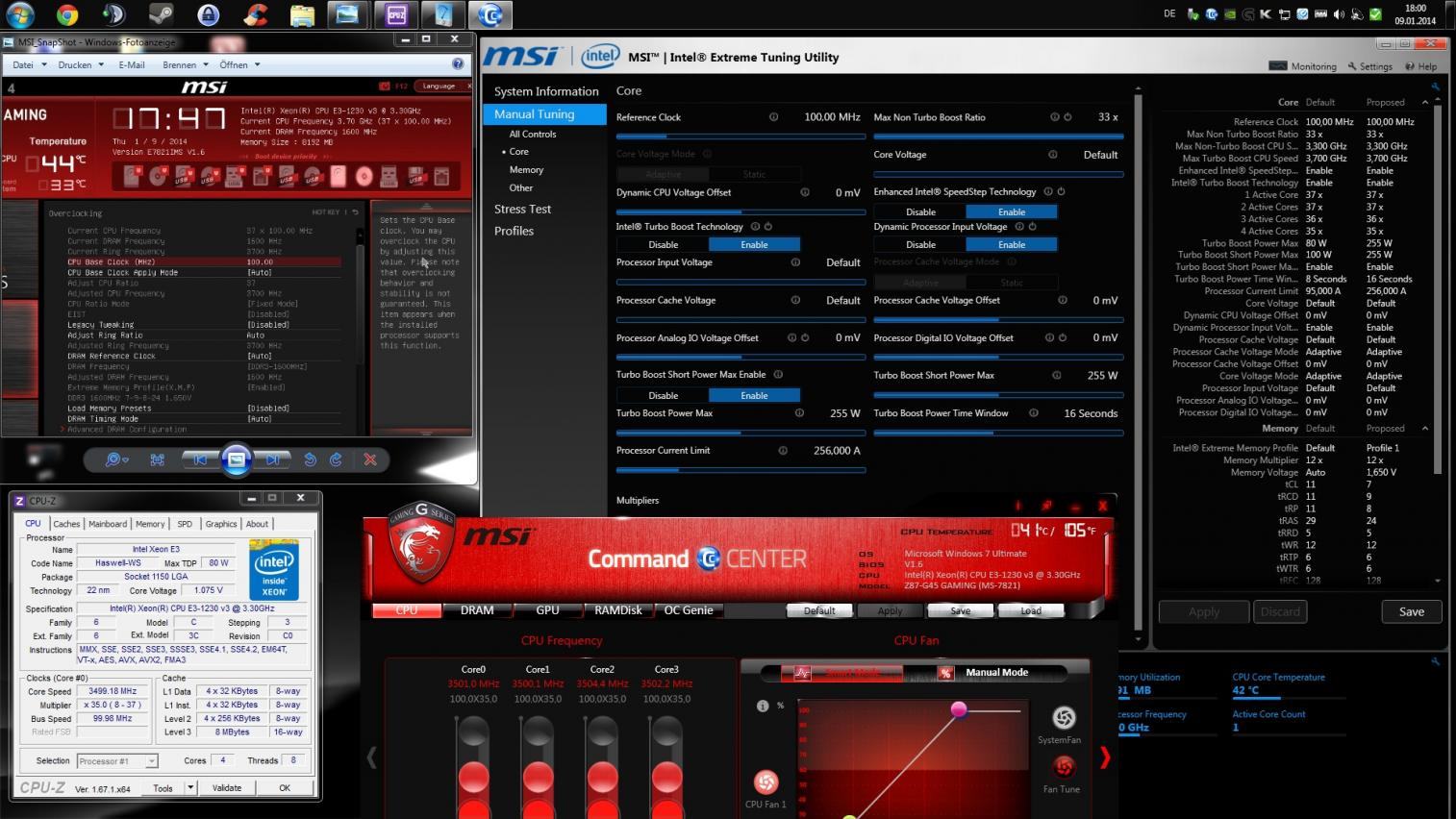
Task: Open Windows Explorer folder taskbar icon
Action: pos(302,14)
